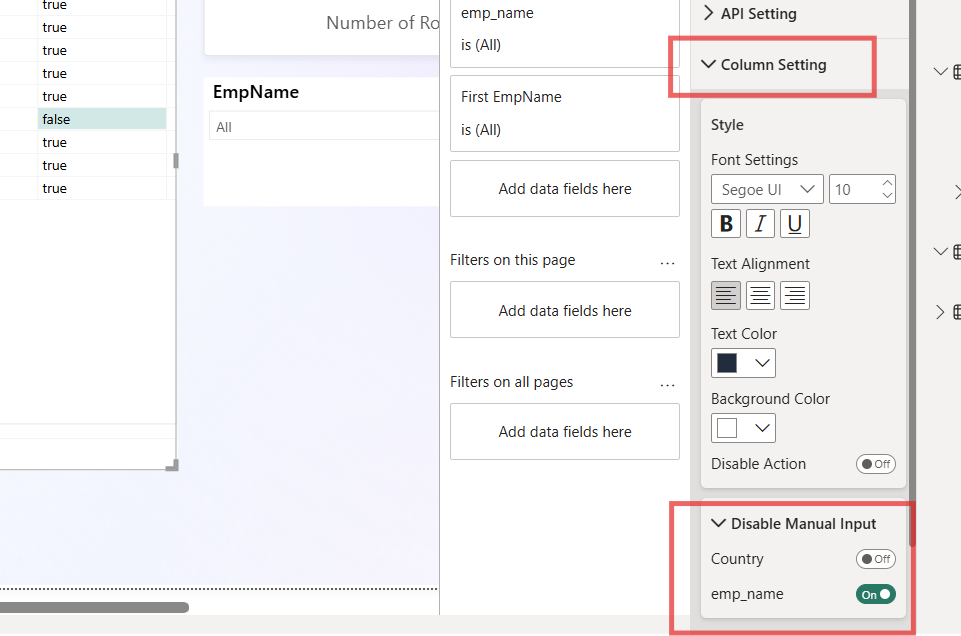This screenshot has width=961, height=636.
Task: Decrease font size with down arrow
Action: click(887, 195)
